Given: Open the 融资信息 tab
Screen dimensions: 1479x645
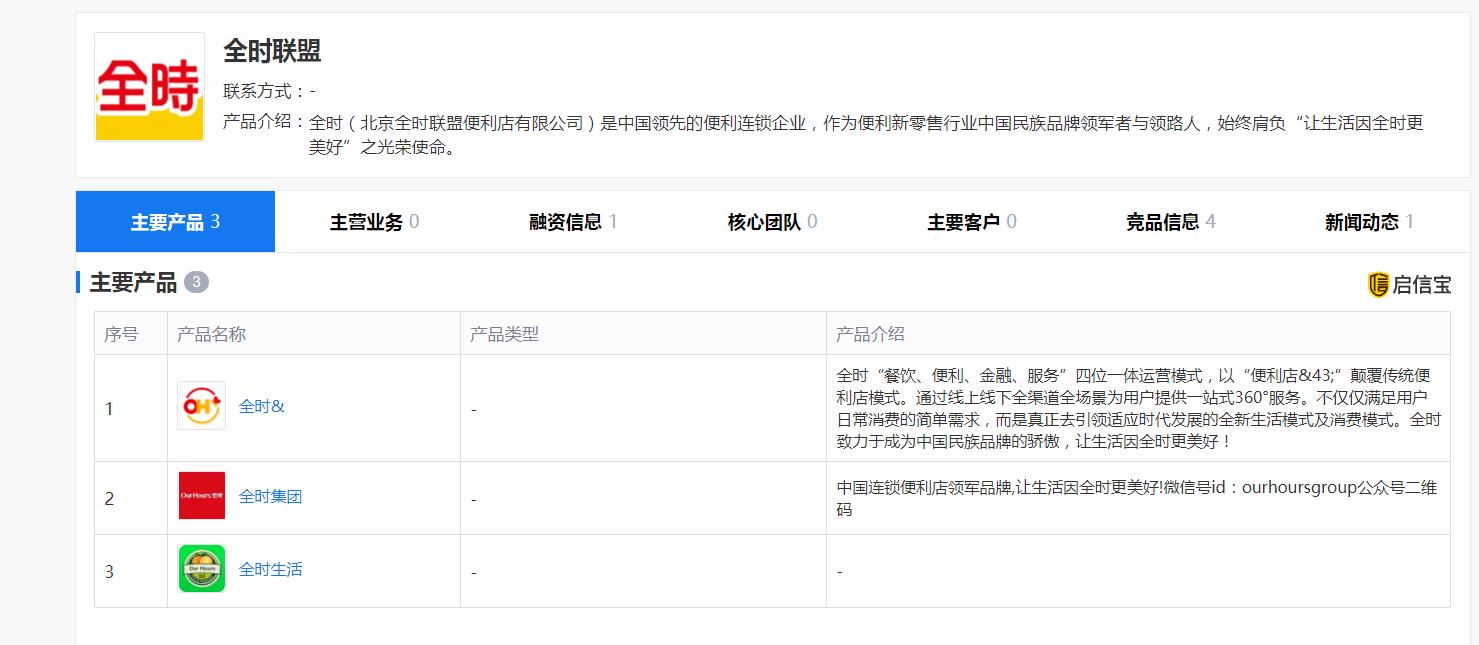Looking at the screenshot, I should click(x=573, y=222).
